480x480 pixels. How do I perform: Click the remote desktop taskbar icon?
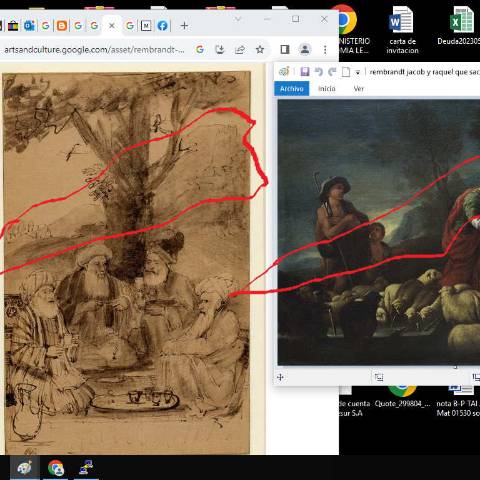pyautogui.click(x=86, y=468)
